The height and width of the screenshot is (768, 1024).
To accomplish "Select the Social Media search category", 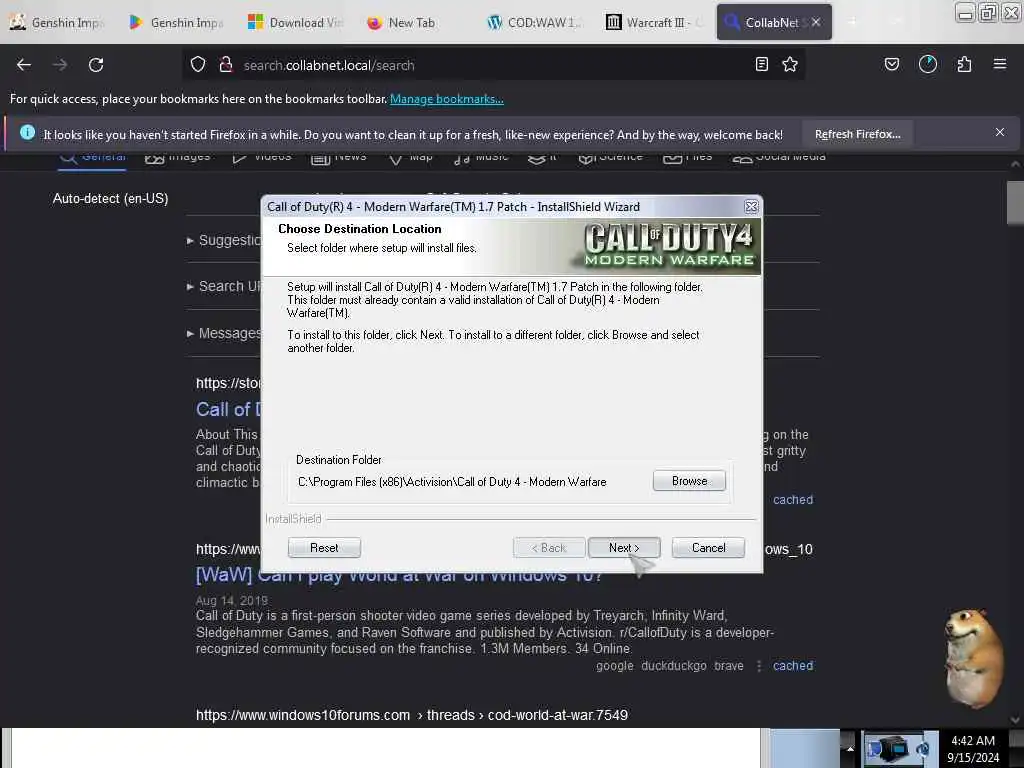I will (x=779, y=158).
